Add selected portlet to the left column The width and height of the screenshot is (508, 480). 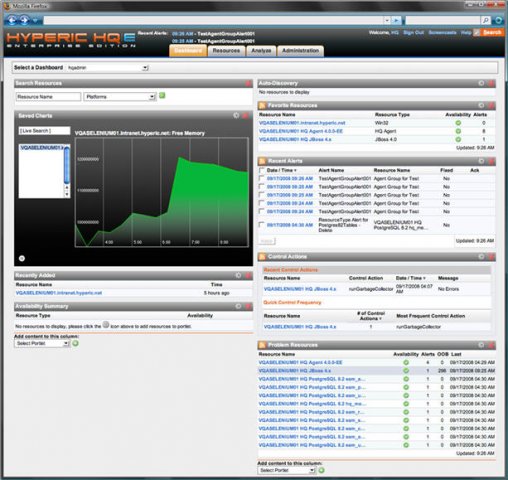click(x=76, y=343)
